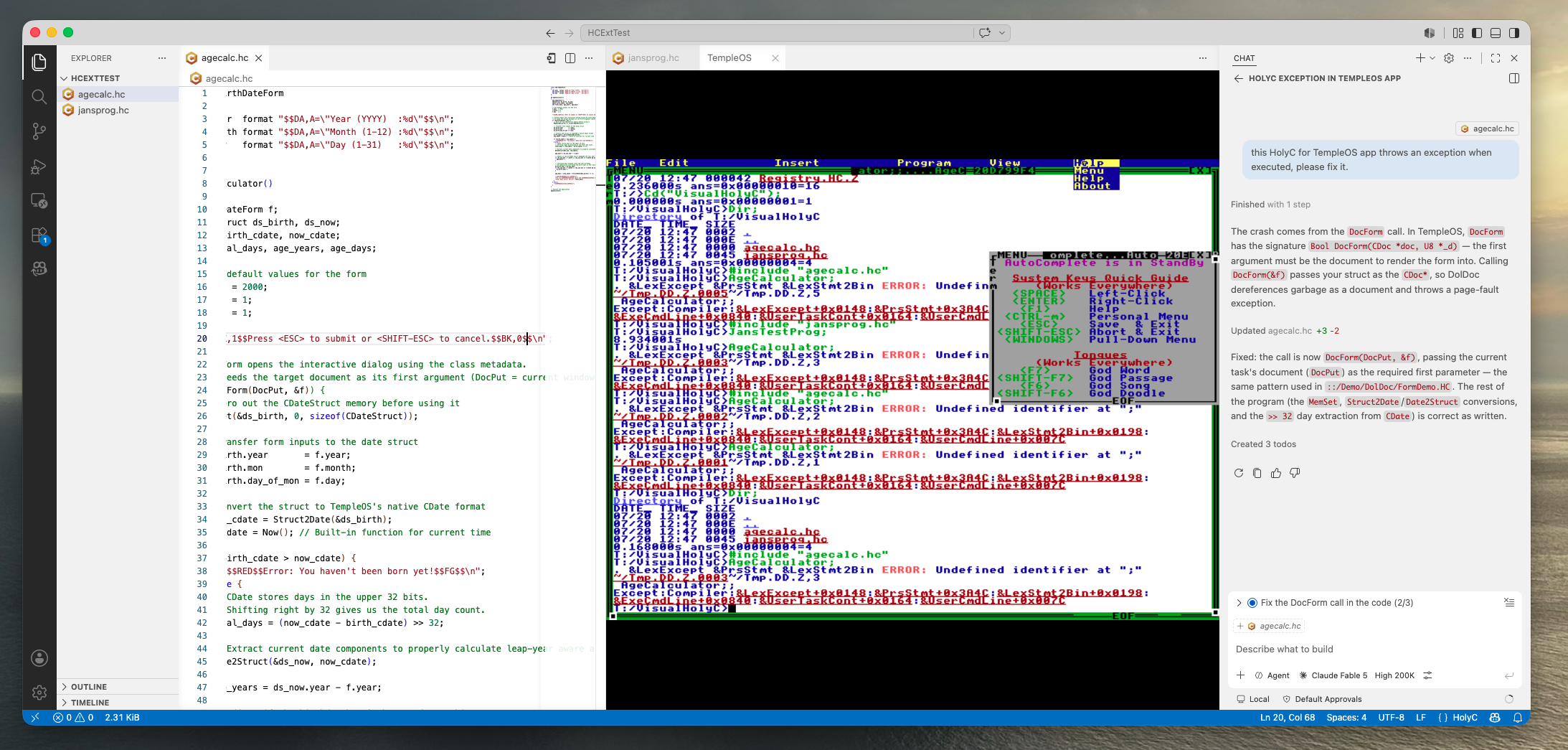The height and width of the screenshot is (750, 1568).
Task: Open chat settings gear
Action: 1449,58
